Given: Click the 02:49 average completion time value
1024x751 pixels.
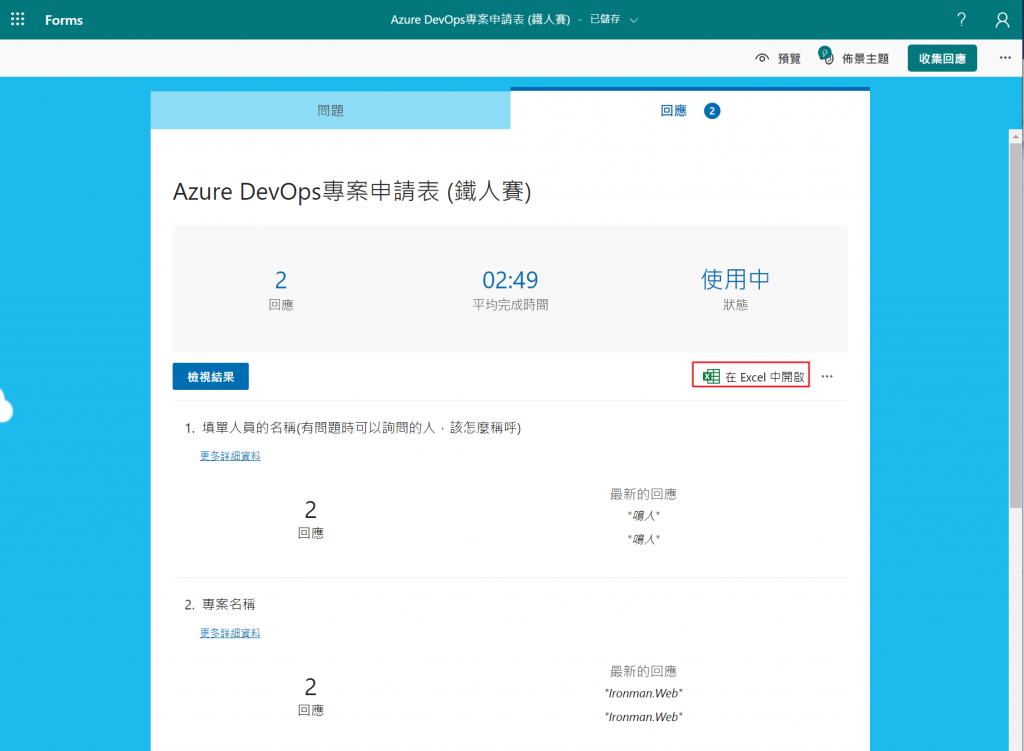Looking at the screenshot, I should (510, 280).
